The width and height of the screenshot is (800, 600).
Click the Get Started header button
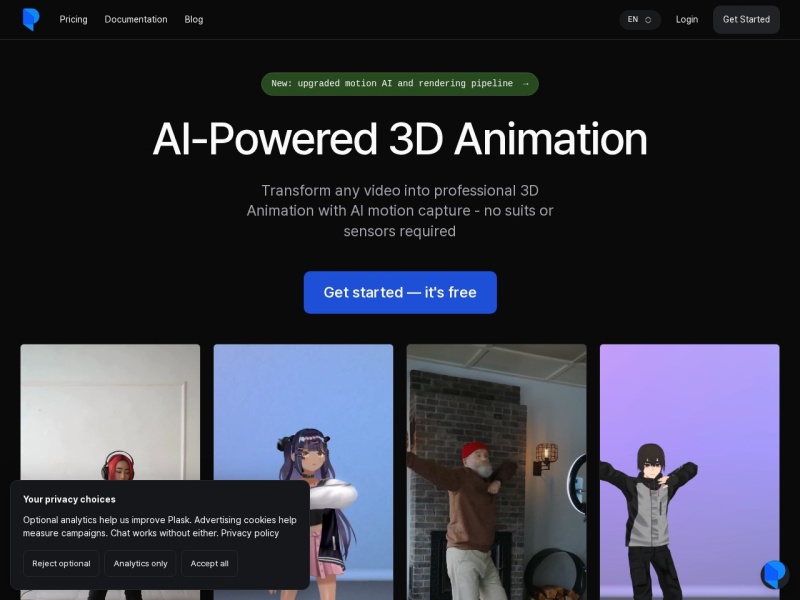pos(746,19)
